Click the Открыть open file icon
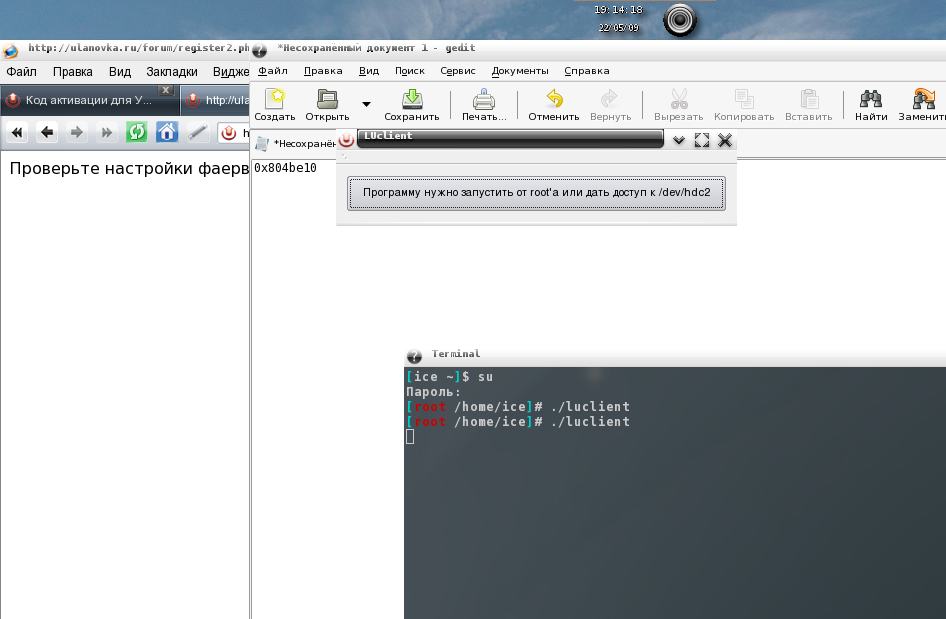 tap(327, 99)
